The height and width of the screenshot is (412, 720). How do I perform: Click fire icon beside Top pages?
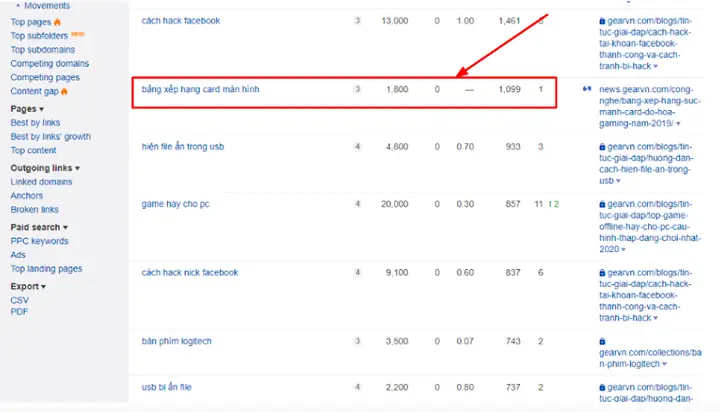point(57,22)
